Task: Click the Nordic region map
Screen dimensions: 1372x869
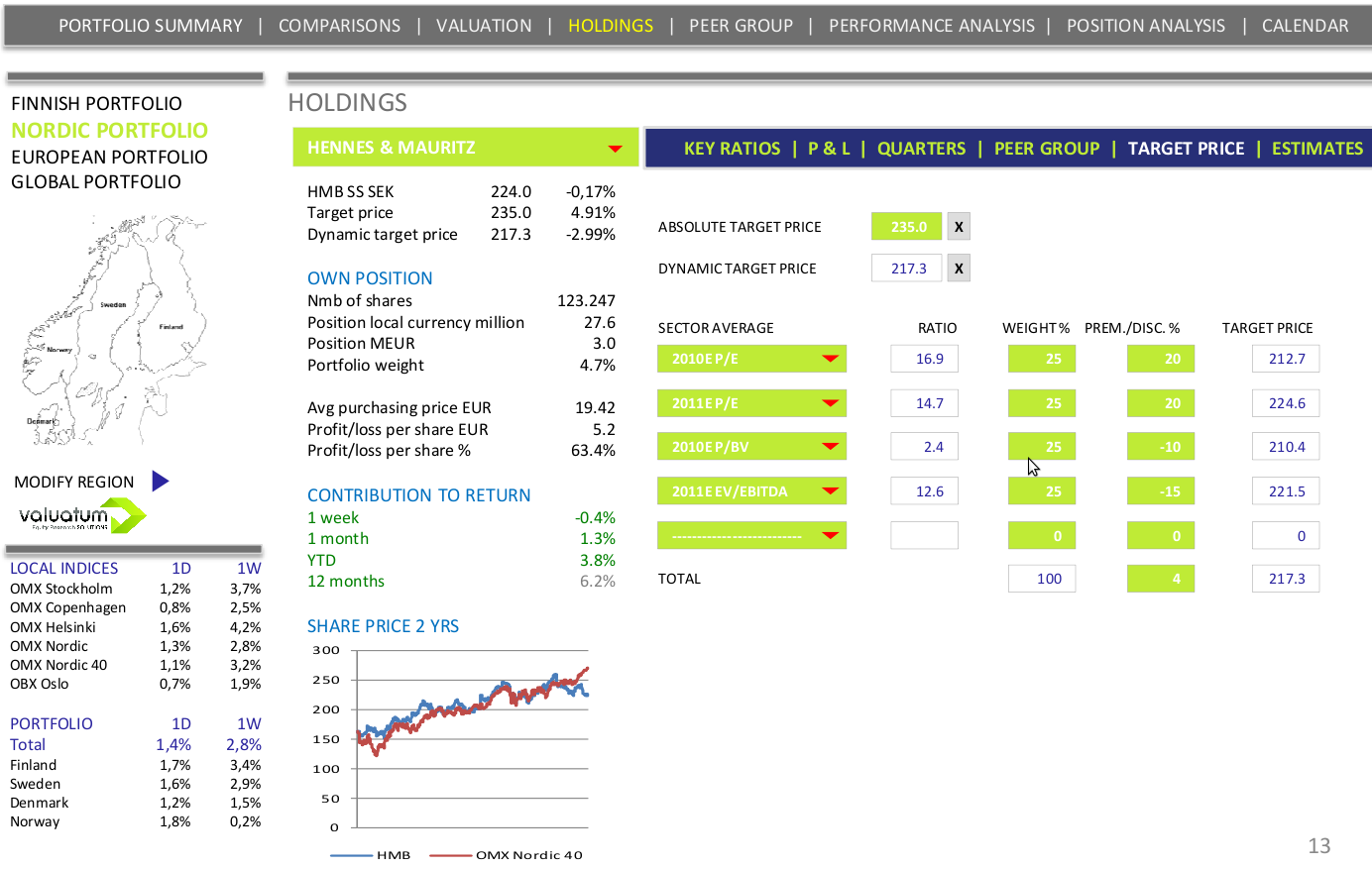Action: click(114, 330)
